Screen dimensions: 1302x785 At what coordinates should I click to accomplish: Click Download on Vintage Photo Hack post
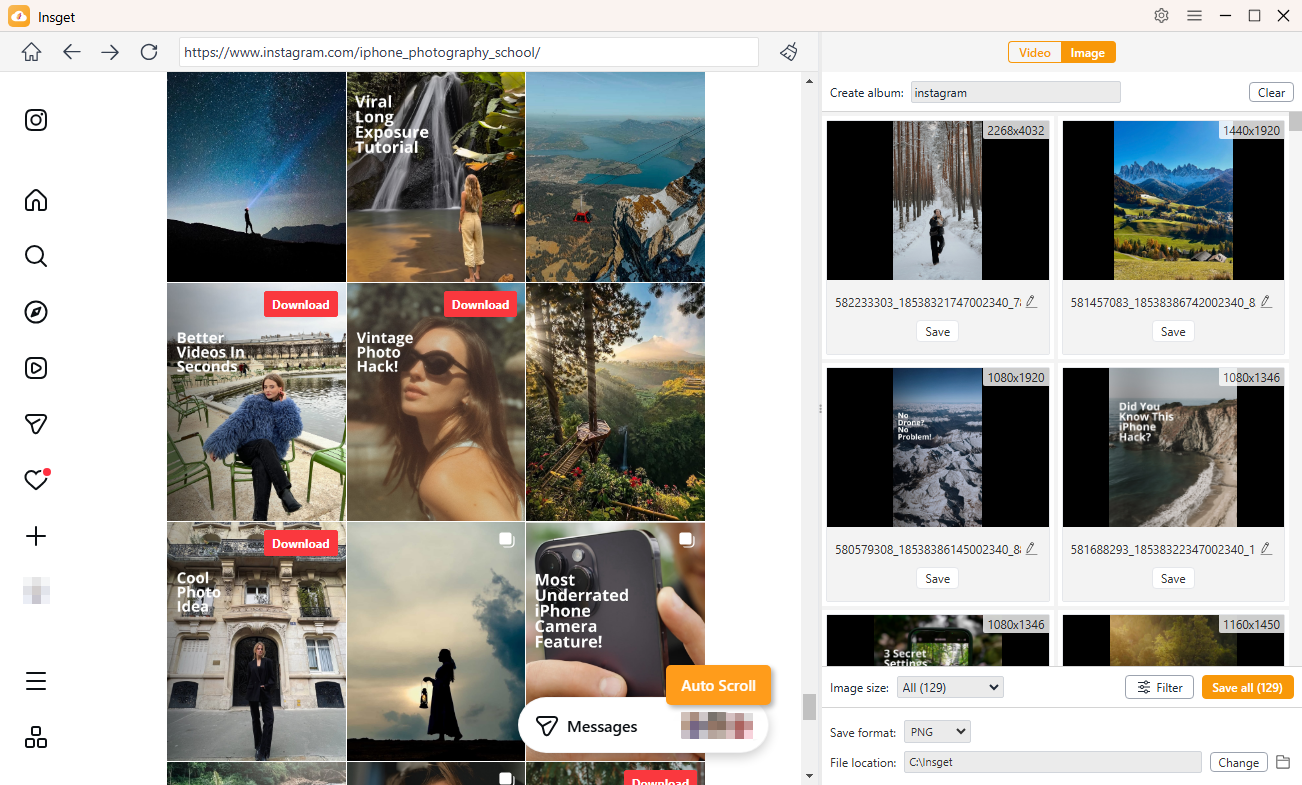coord(480,304)
